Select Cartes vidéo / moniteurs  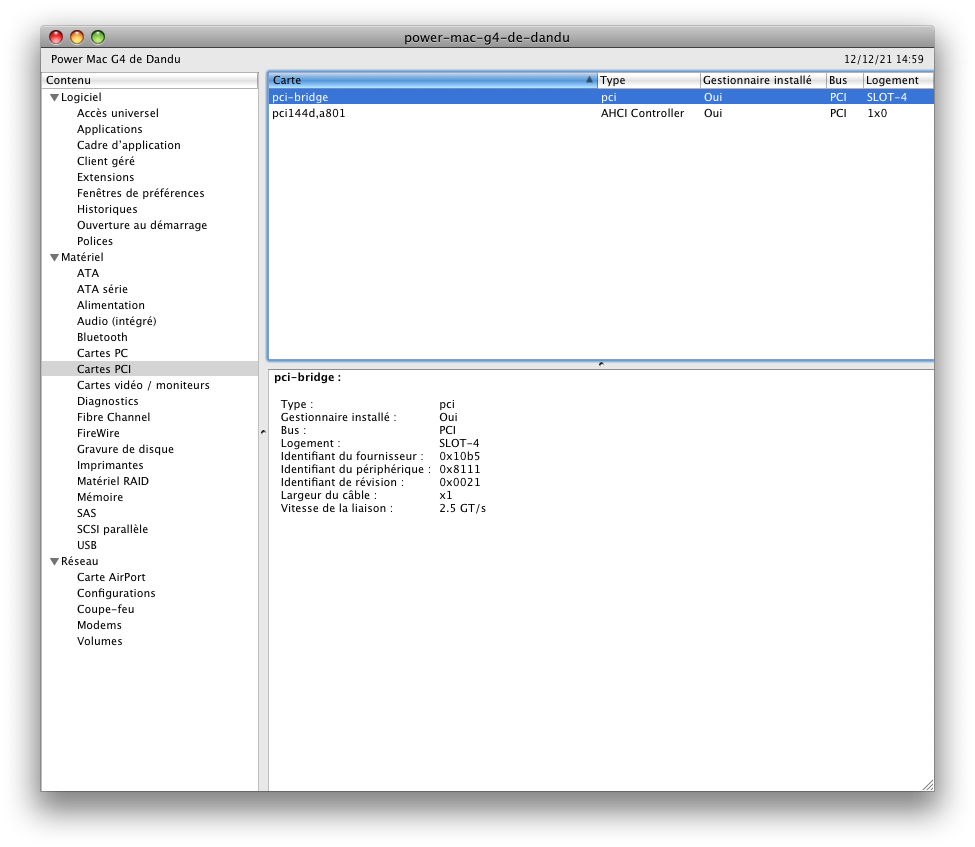coord(143,385)
